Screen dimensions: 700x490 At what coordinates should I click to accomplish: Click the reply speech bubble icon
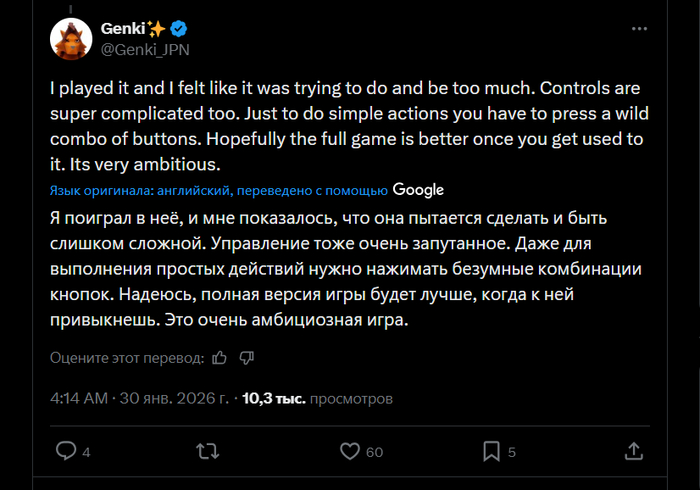click(x=66, y=451)
